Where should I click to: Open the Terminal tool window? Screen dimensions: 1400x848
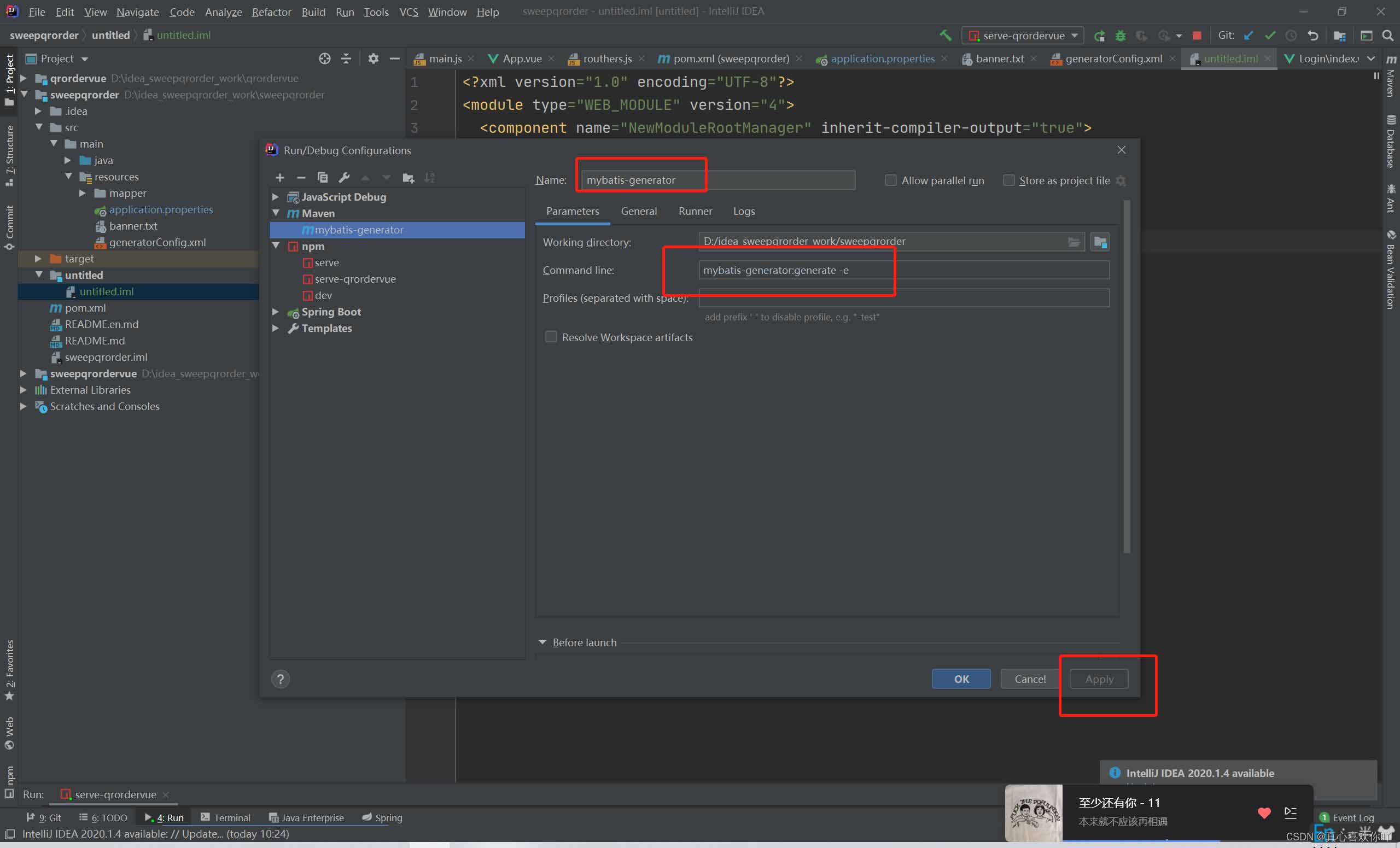click(225, 817)
